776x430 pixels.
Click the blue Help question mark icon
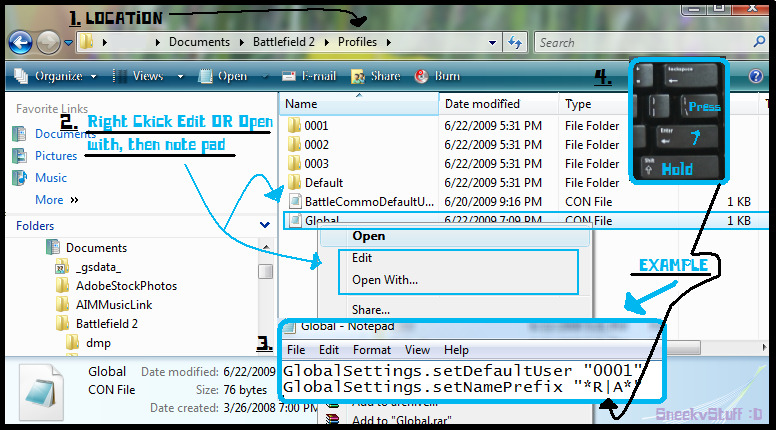[756, 76]
